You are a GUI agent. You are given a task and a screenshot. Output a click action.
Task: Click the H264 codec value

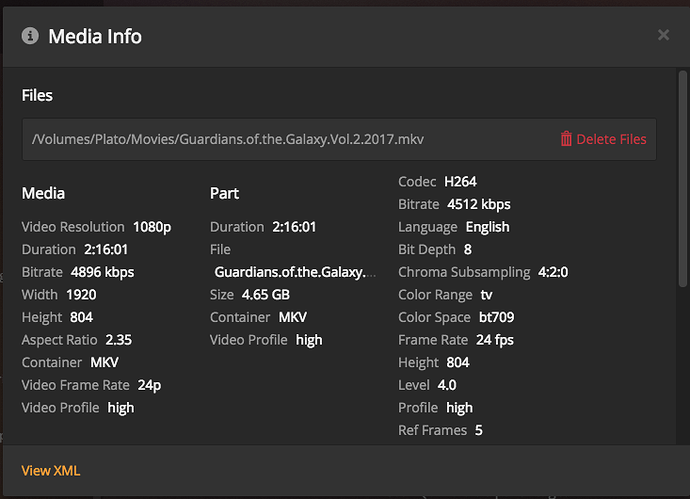[462, 182]
